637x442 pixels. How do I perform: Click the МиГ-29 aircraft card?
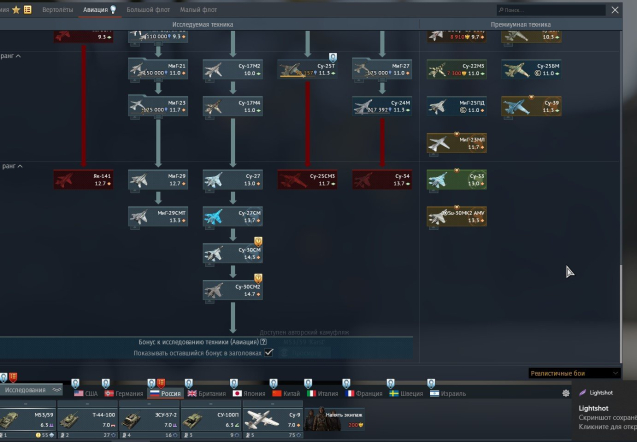158,180
